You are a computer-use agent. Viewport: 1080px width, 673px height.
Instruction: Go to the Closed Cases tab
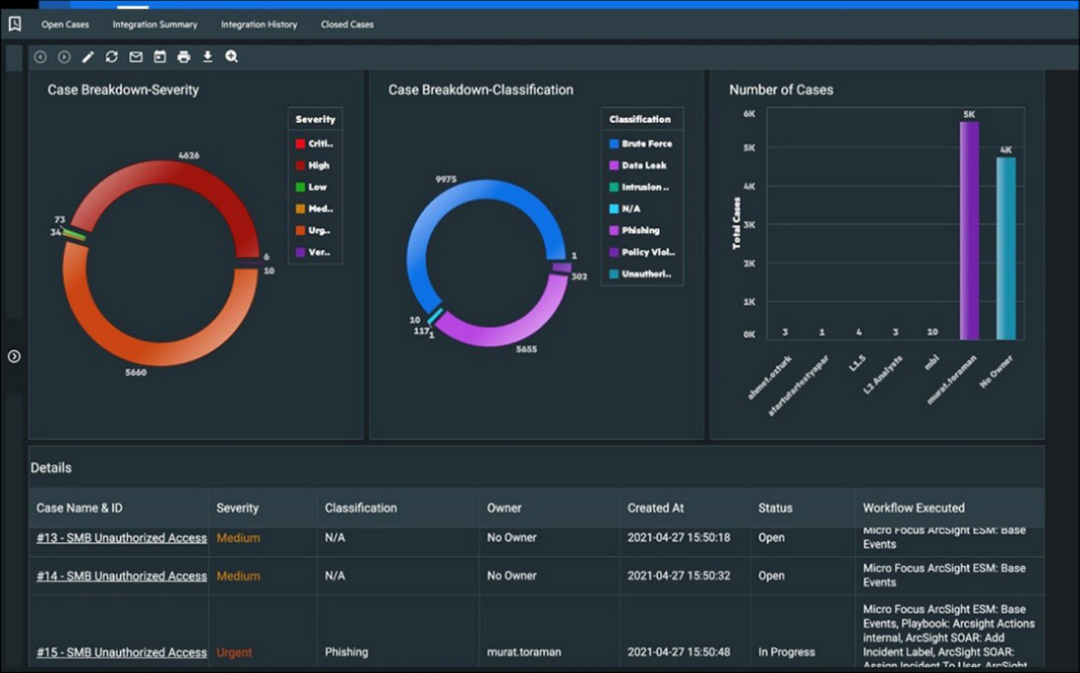[347, 24]
